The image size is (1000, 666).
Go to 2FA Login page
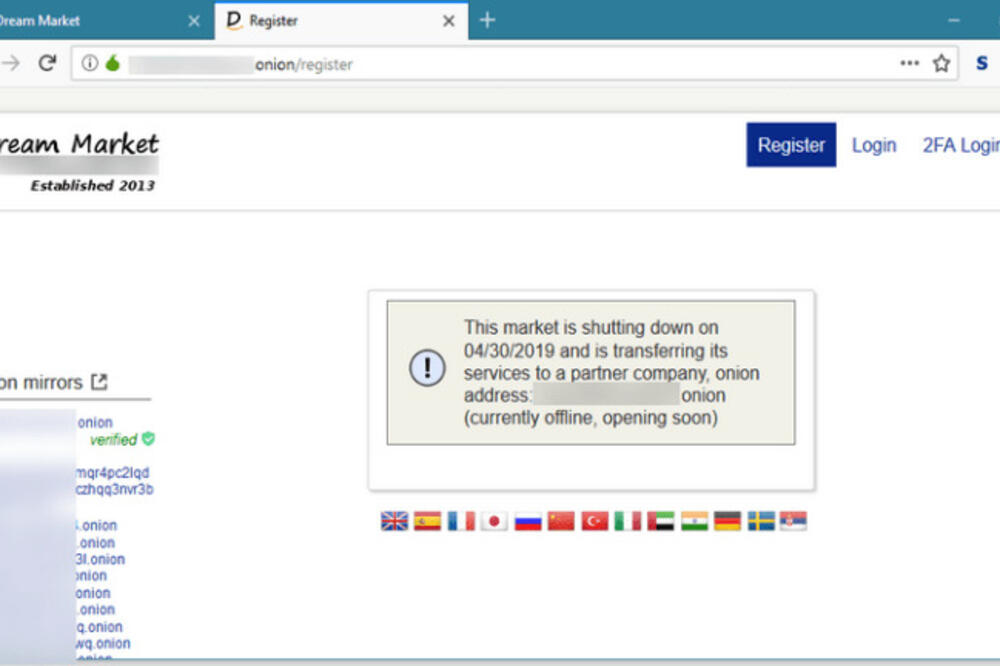point(960,145)
